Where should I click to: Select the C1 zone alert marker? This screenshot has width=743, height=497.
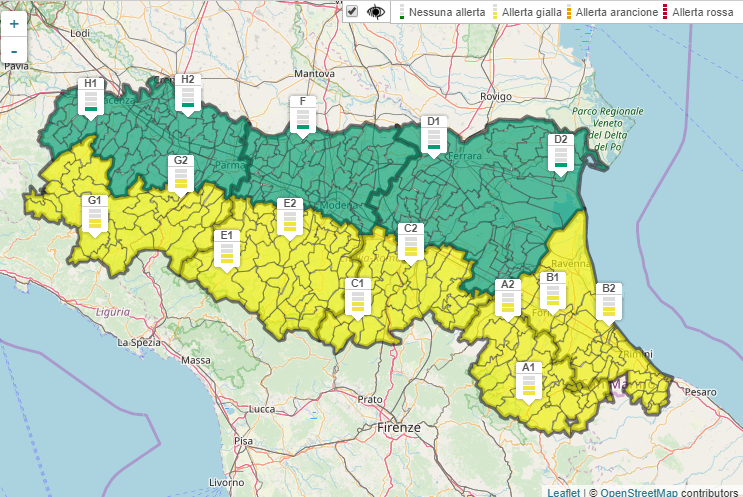358,297
